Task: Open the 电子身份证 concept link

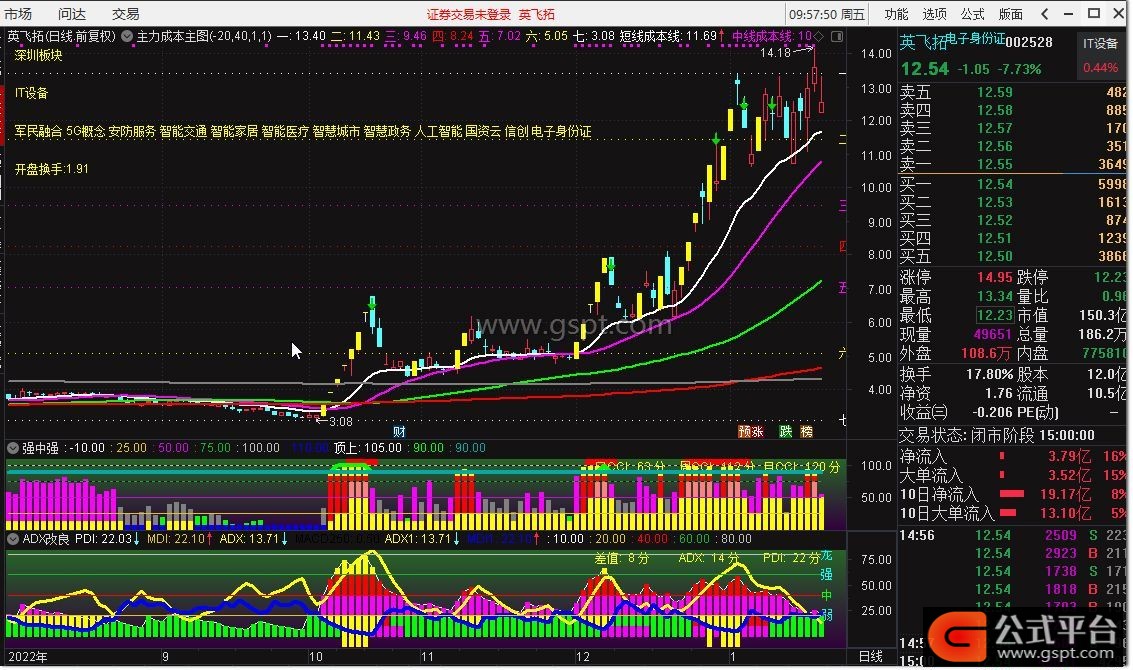Action: coord(975,38)
